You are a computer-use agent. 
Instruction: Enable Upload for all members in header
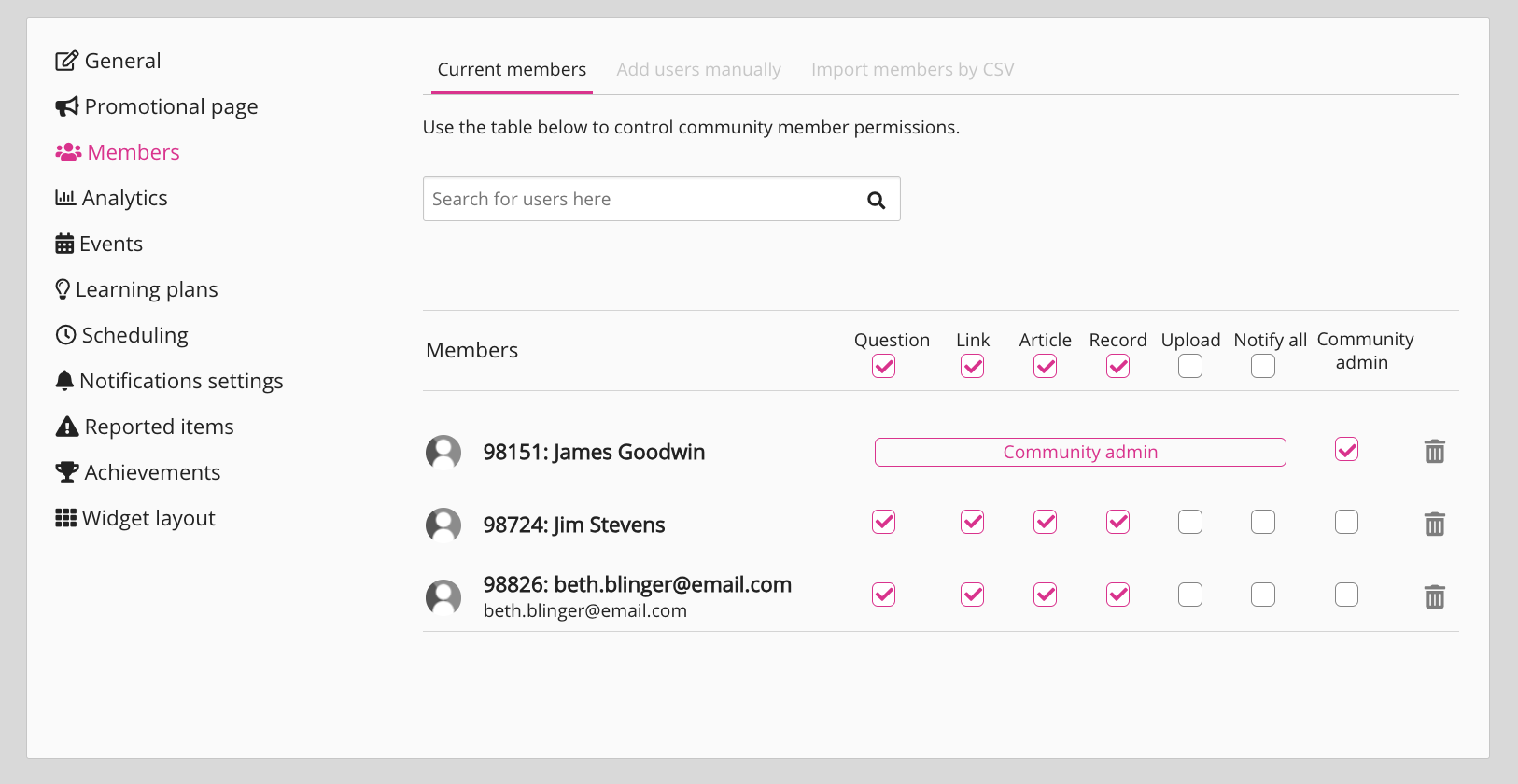1189,367
